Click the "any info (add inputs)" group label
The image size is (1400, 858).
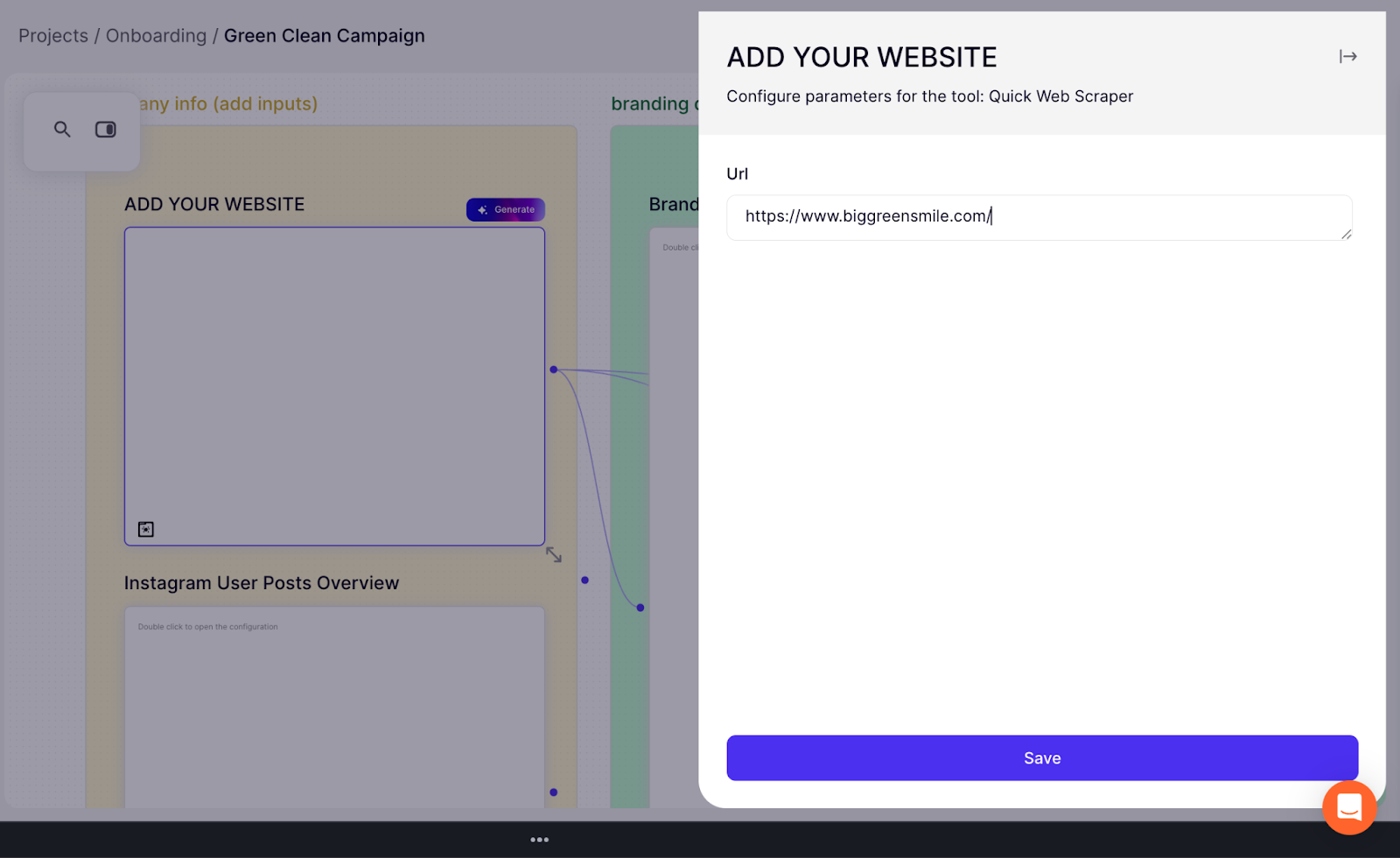tap(228, 104)
